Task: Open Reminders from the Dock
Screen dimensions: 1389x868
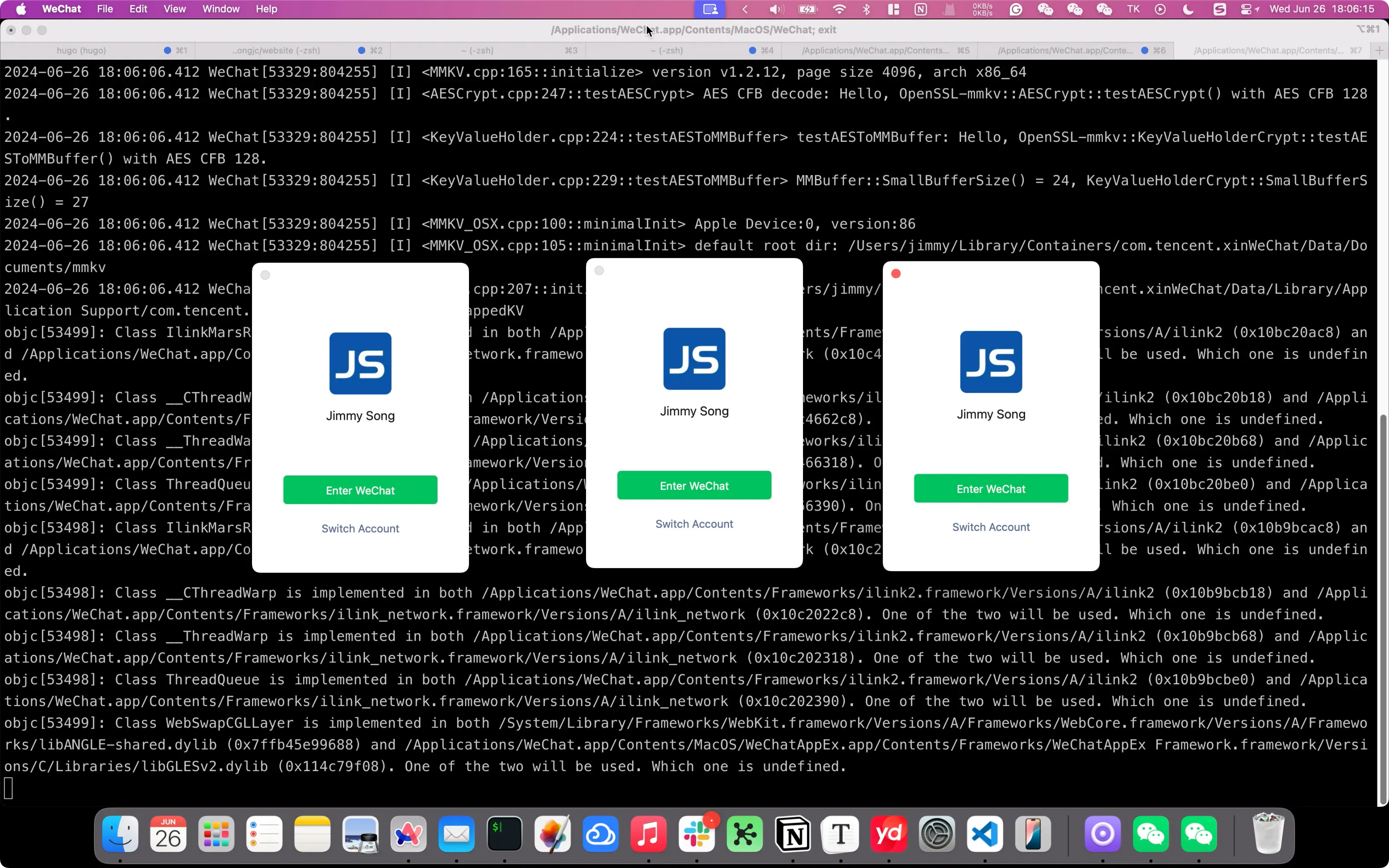Action: (x=264, y=834)
